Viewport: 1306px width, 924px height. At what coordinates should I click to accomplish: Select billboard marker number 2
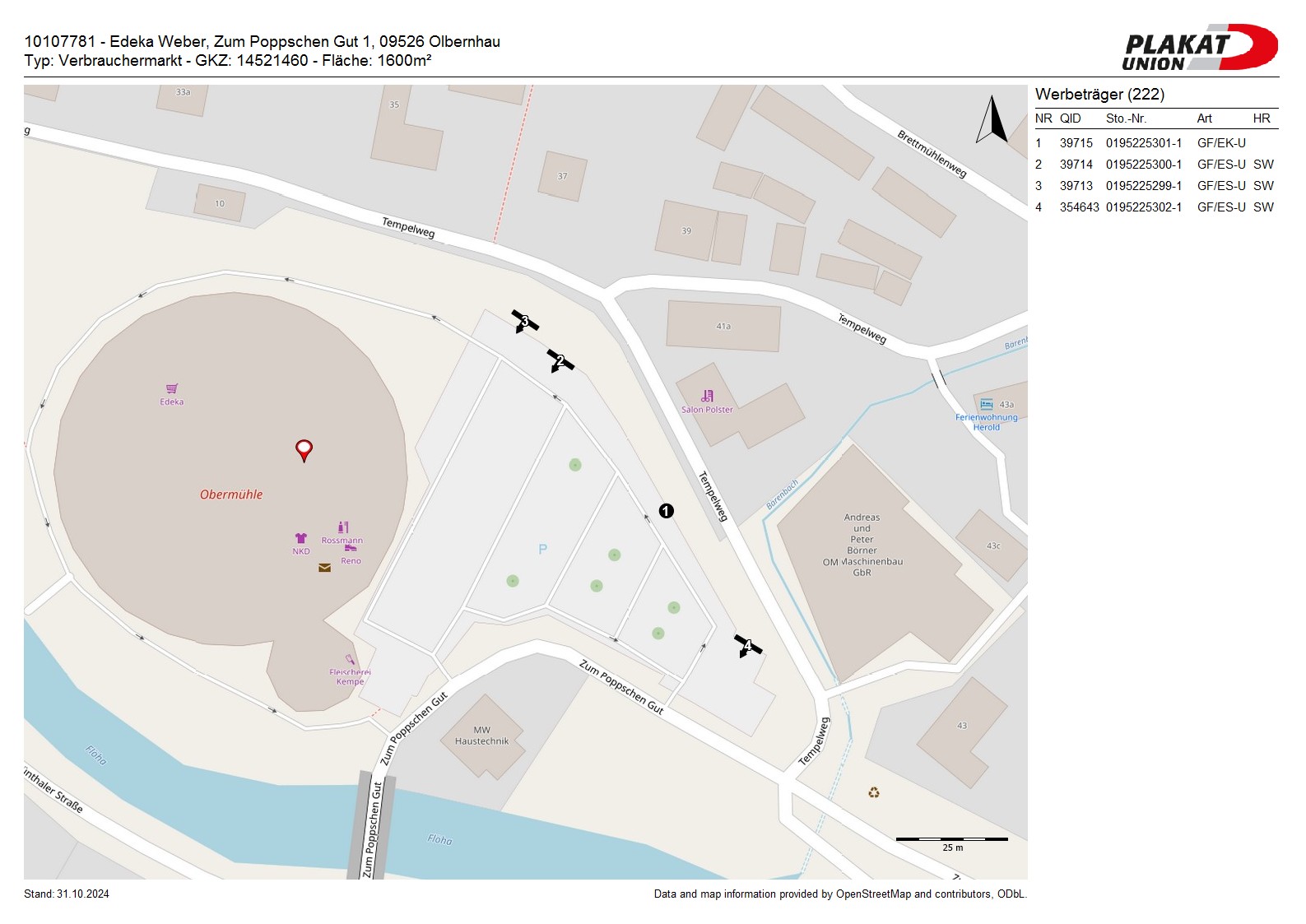point(560,360)
